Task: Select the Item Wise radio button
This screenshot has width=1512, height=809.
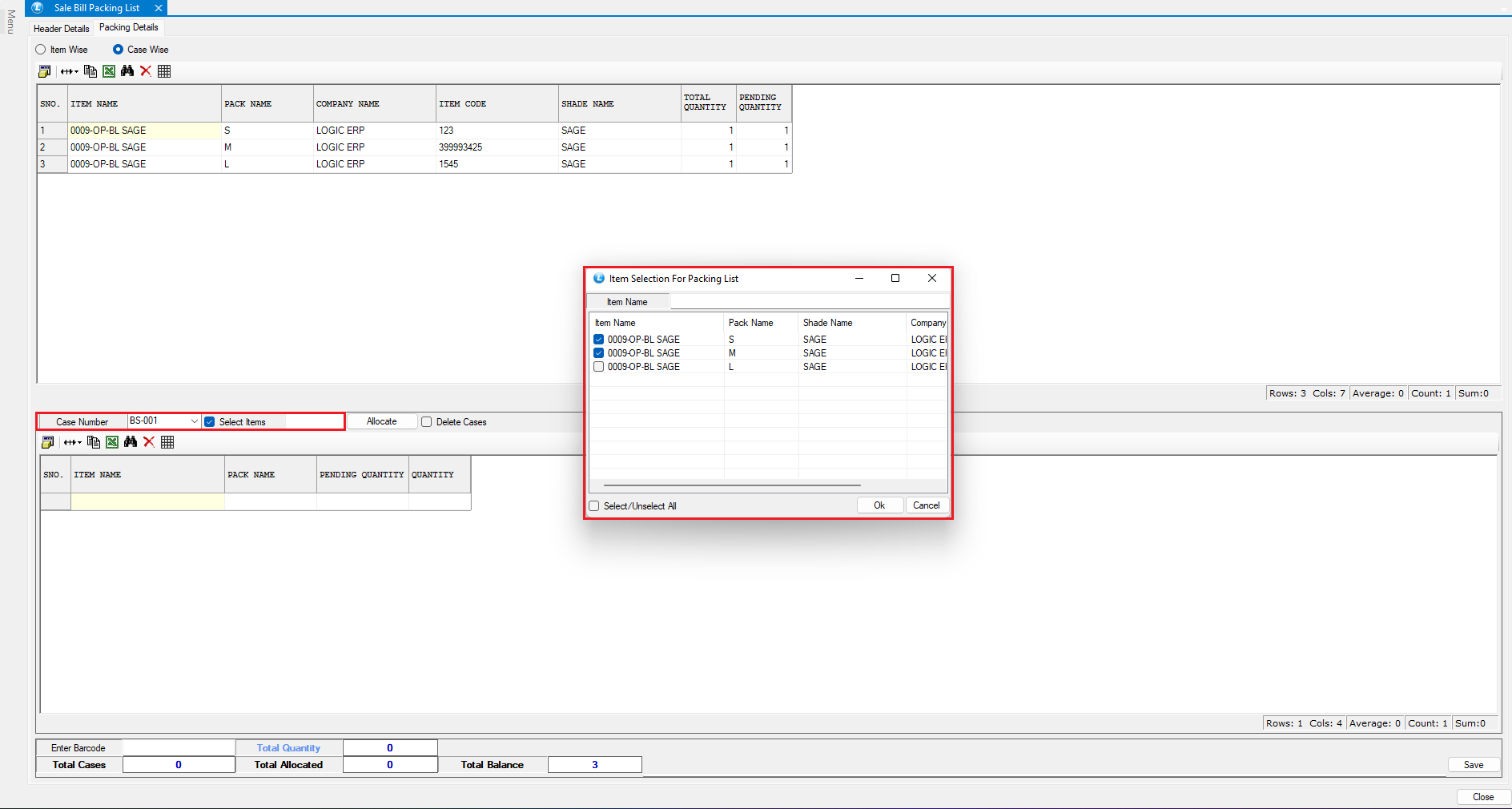Action: (x=41, y=50)
